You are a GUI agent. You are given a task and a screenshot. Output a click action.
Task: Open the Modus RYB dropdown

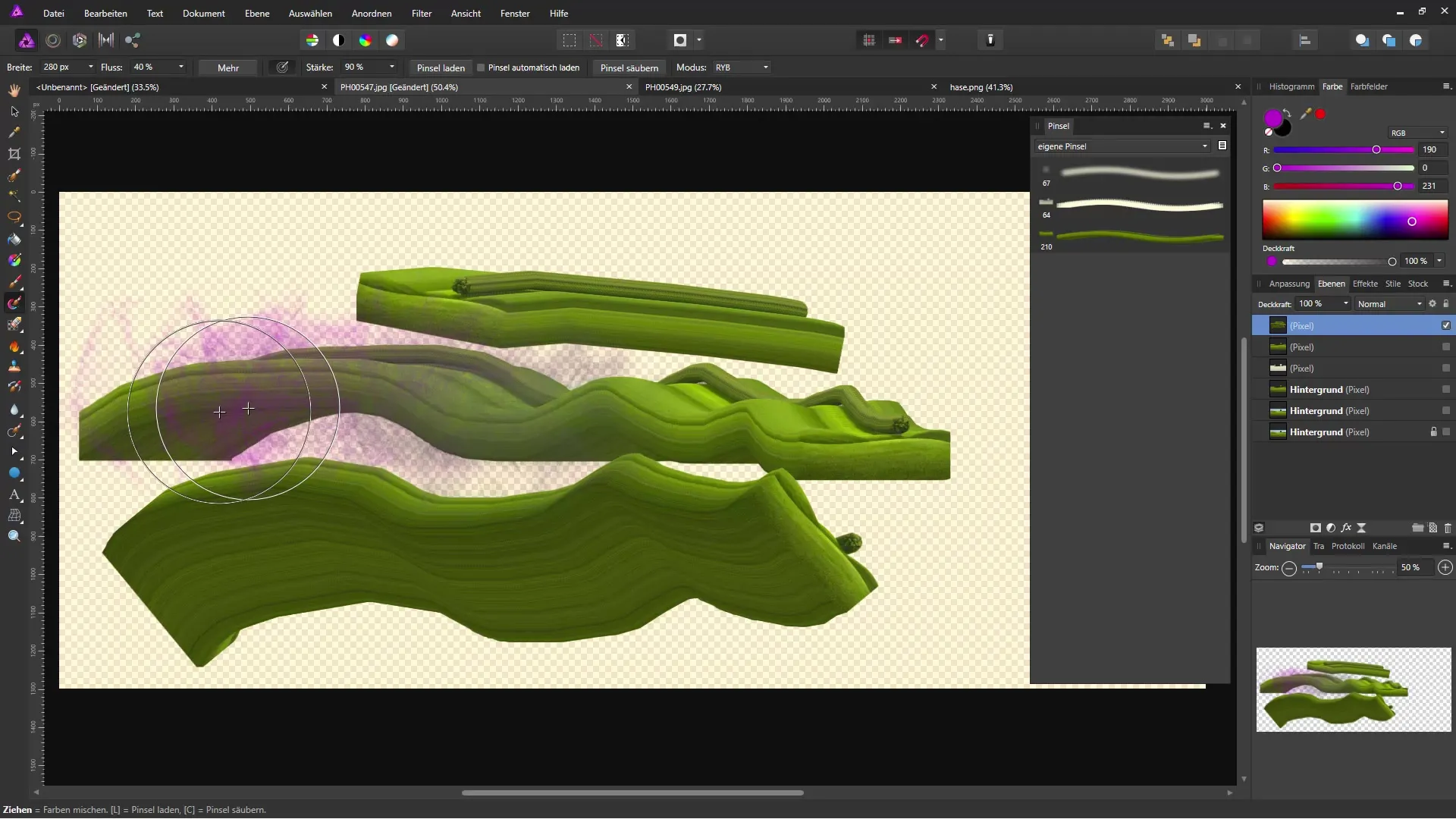click(x=742, y=67)
